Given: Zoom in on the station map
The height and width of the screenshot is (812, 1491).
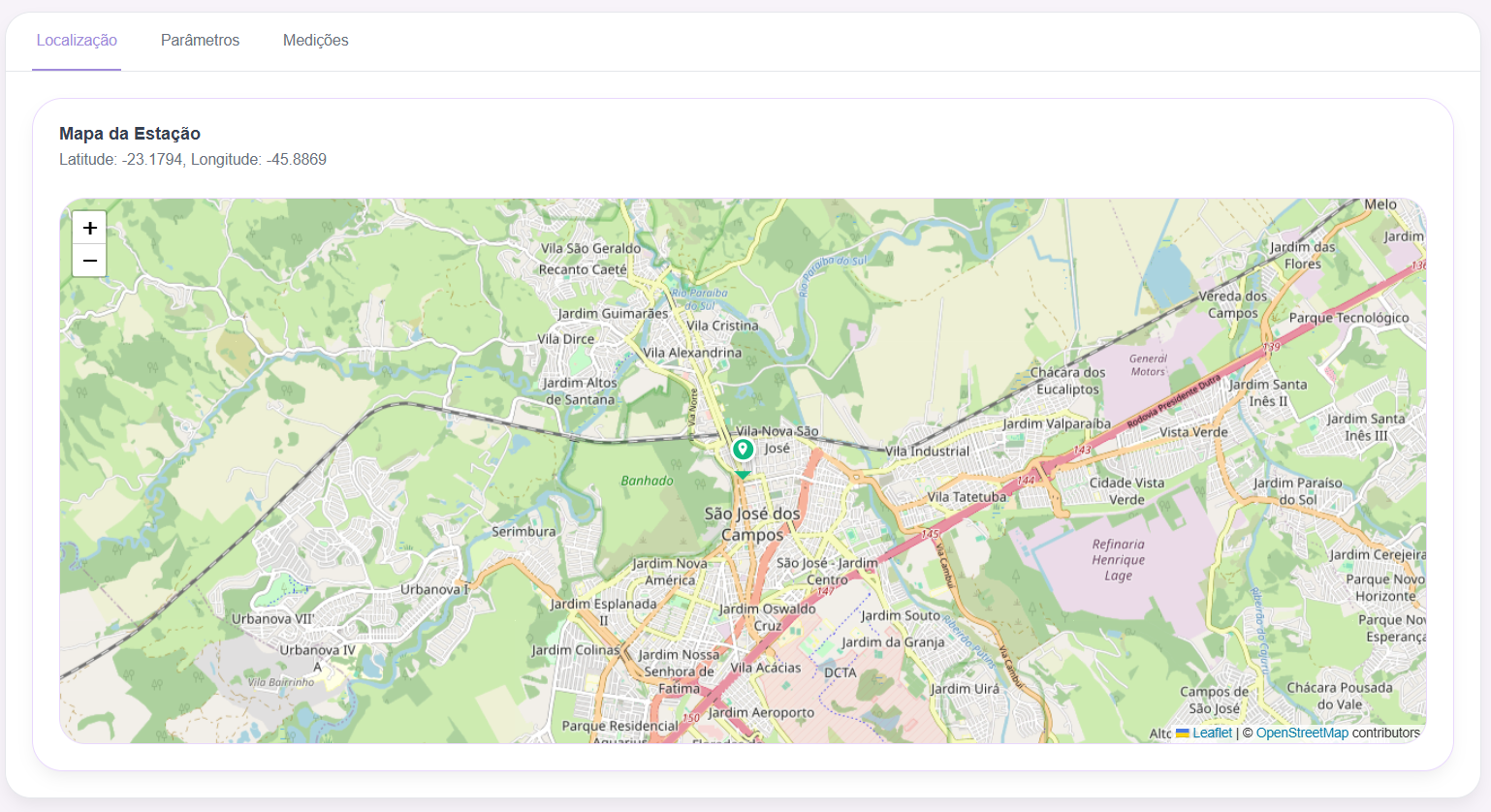Looking at the screenshot, I should 89,228.
